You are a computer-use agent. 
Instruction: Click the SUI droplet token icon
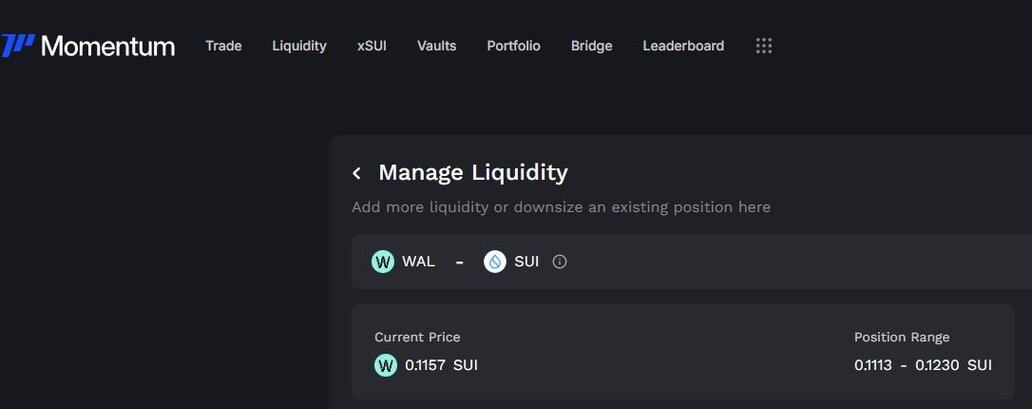pos(495,261)
